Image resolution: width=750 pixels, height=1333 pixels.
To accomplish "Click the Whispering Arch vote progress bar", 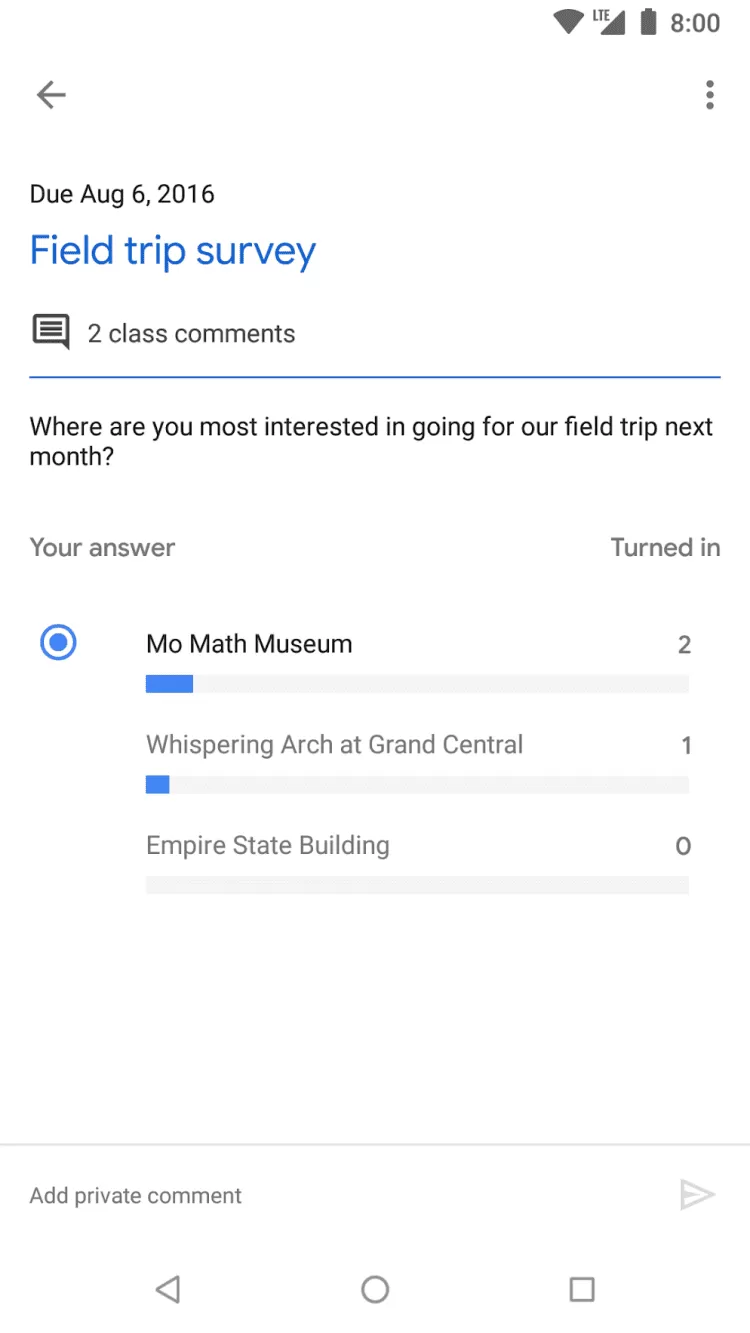I will pos(417,785).
